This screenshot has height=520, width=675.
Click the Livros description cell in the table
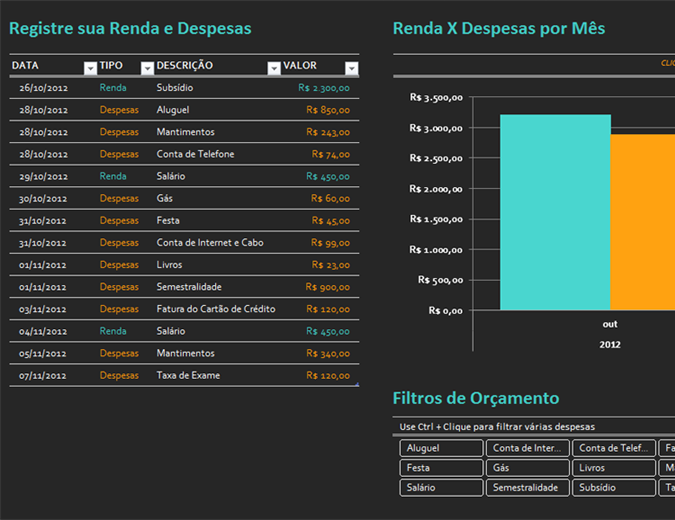169,265
